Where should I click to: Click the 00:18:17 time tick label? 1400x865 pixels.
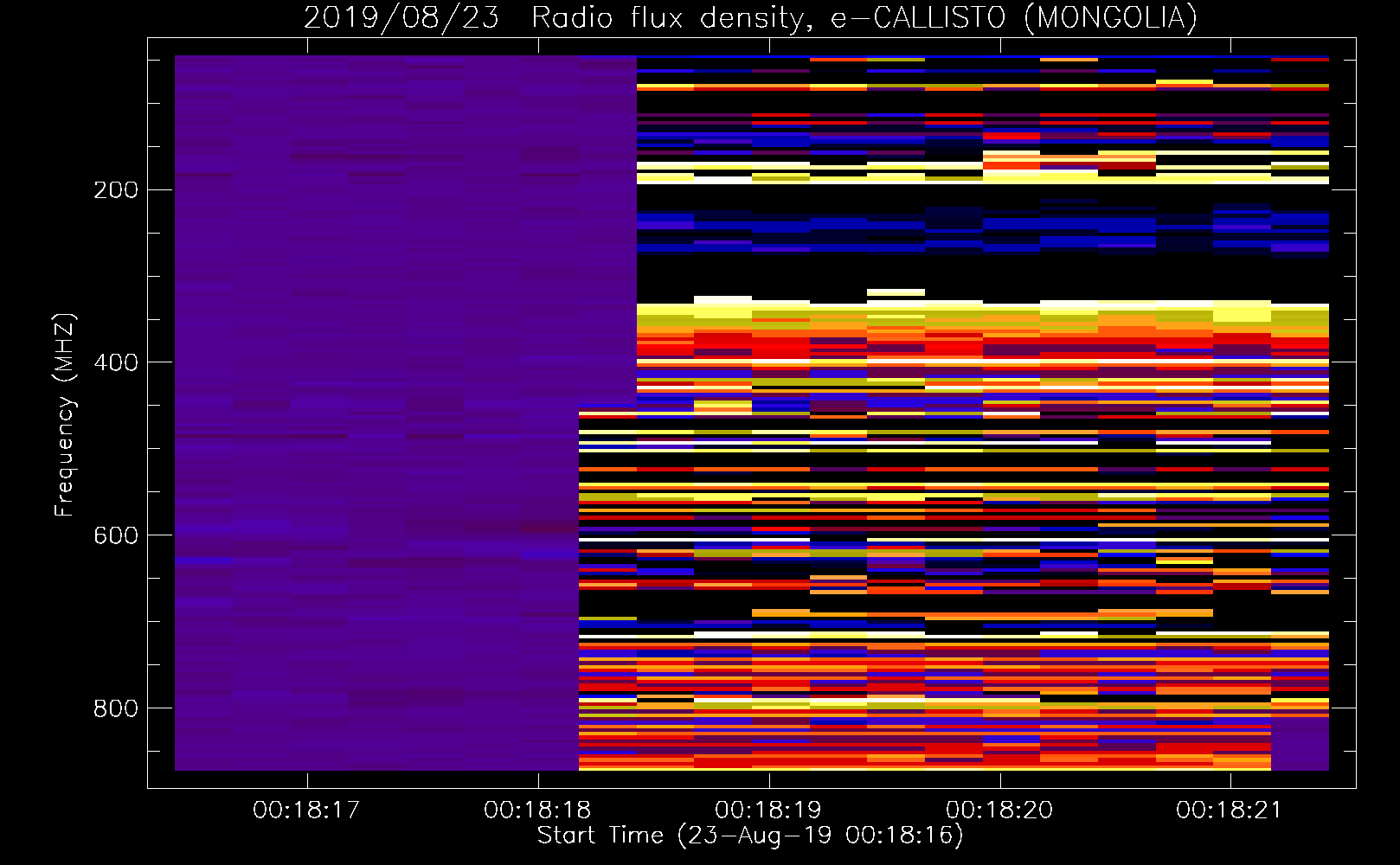tap(306, 811)
